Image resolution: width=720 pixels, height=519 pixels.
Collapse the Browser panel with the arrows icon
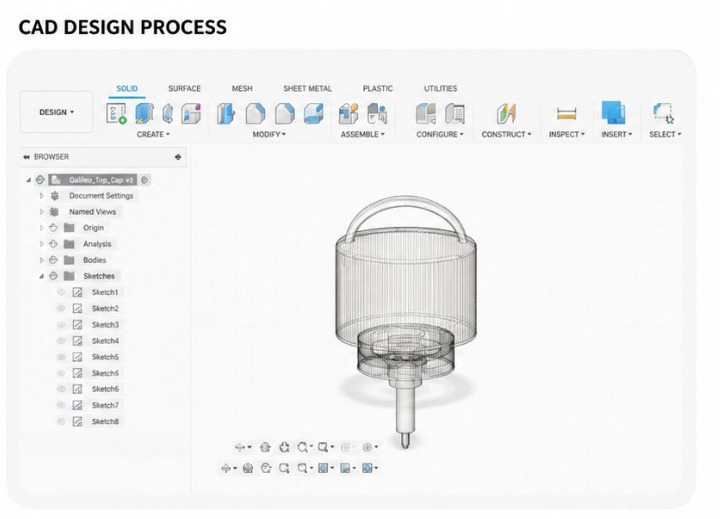coord(26,157)
